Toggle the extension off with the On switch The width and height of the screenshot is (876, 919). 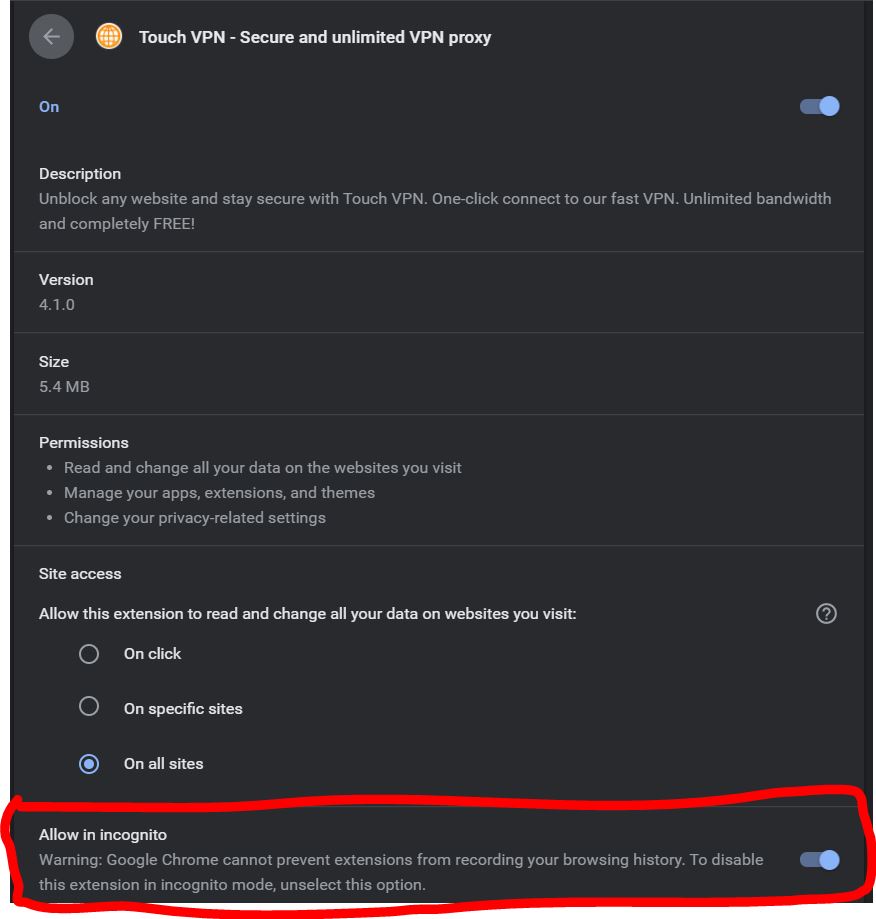pos(818,106)
